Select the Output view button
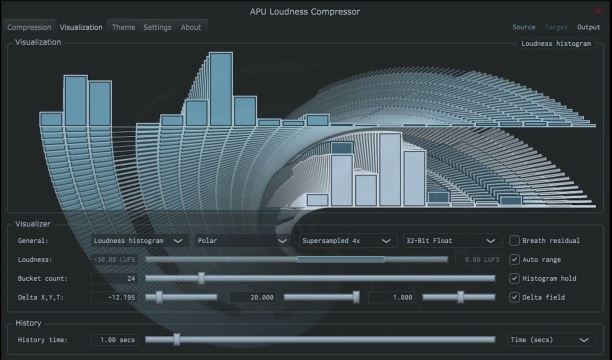Screen dimensions: 612x360 pos(588,27)
